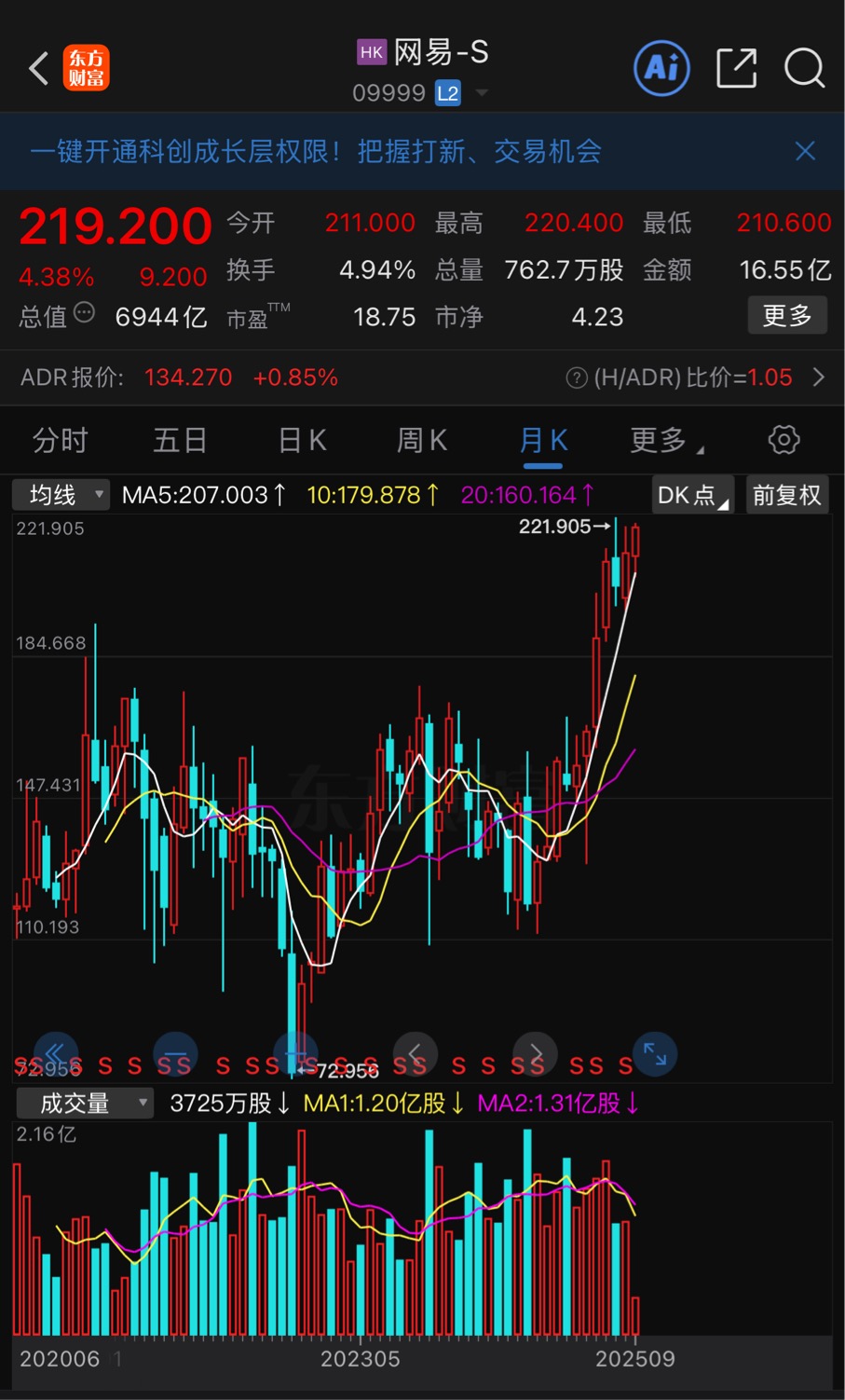Viewport: 845px width, 1400px height.
Task: Switch to the 五日 tab
Action: click(x=180, y=440)
